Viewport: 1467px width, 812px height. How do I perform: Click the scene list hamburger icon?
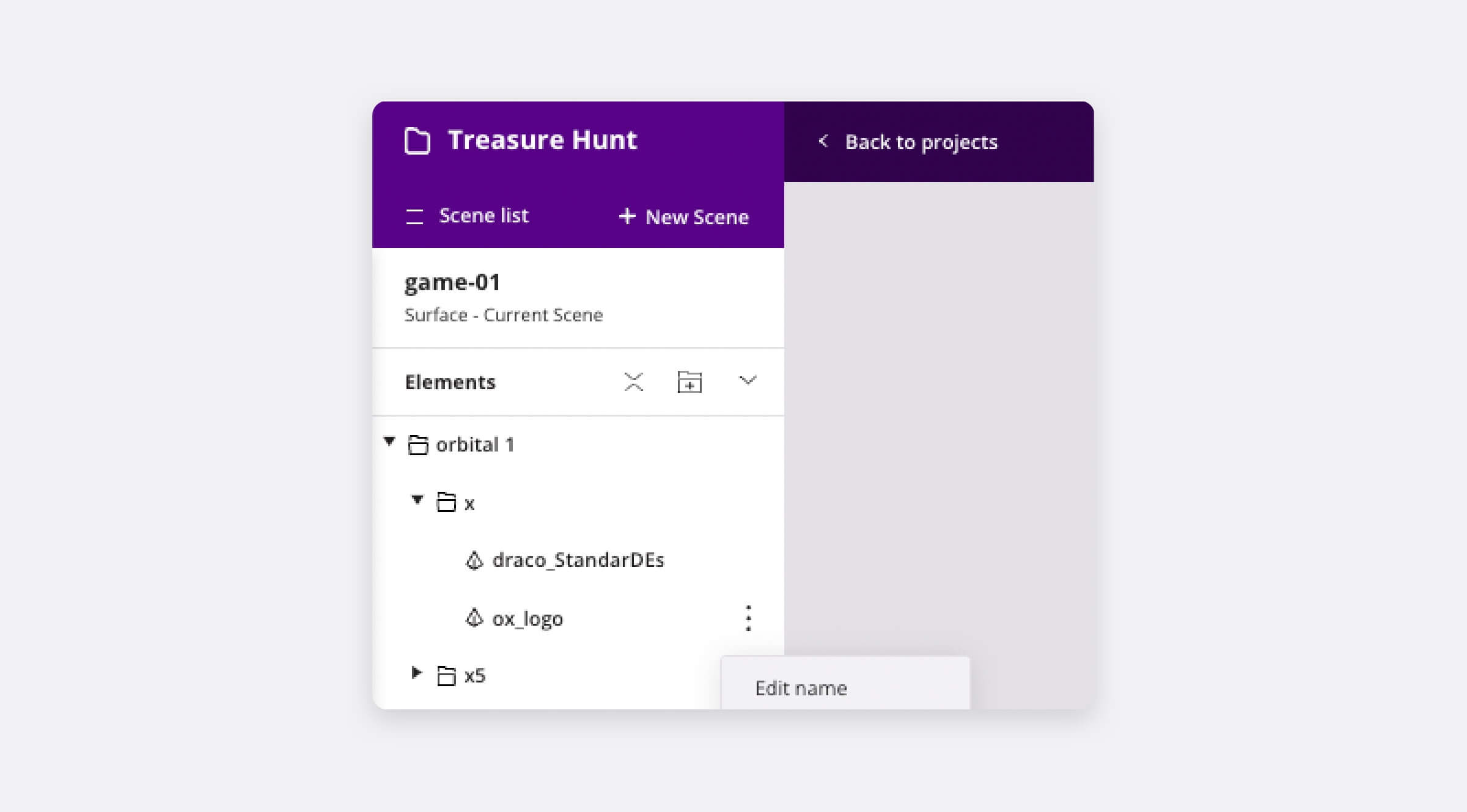click(x=416, y=216)
